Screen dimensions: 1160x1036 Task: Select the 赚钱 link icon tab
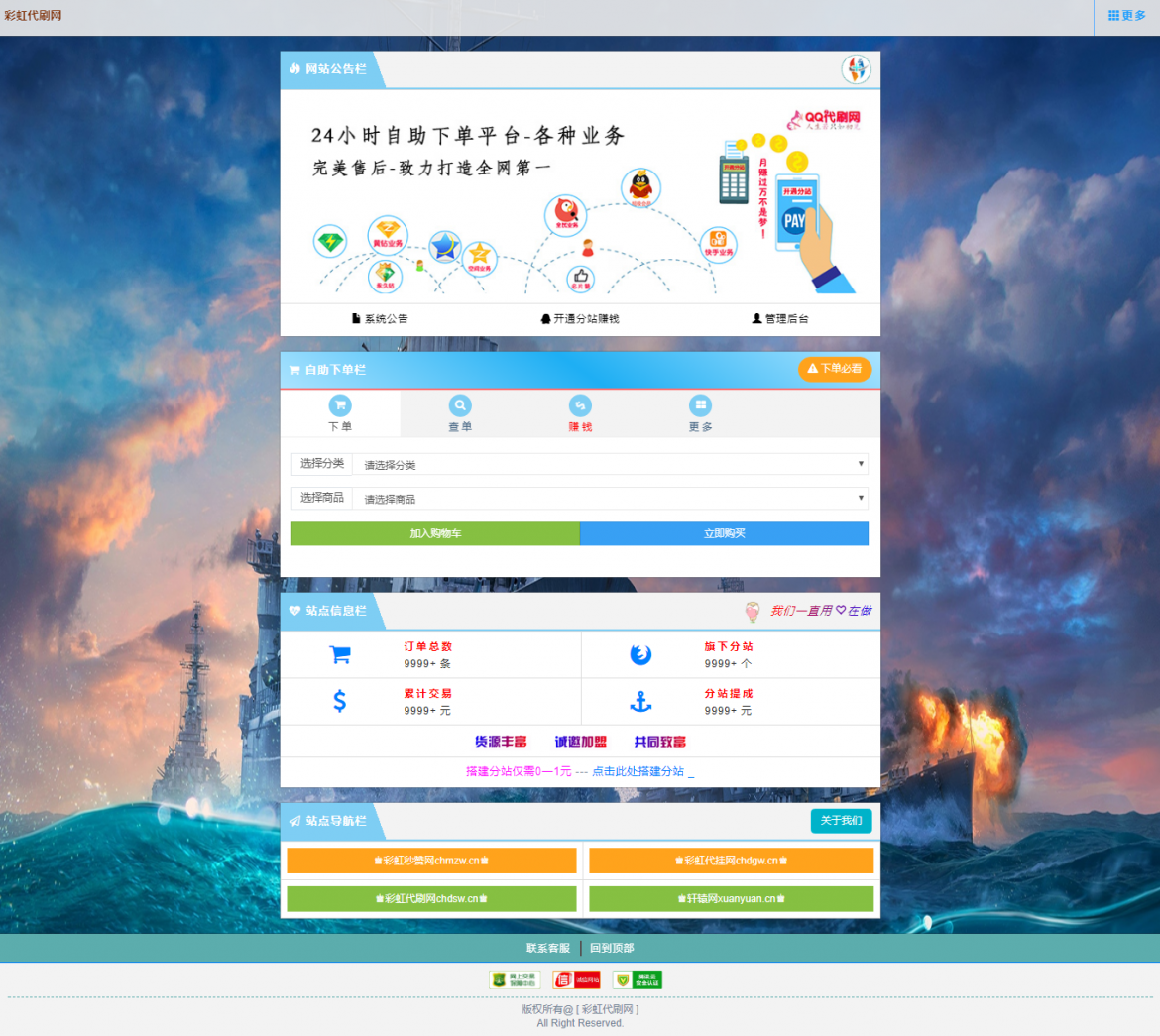580,405
